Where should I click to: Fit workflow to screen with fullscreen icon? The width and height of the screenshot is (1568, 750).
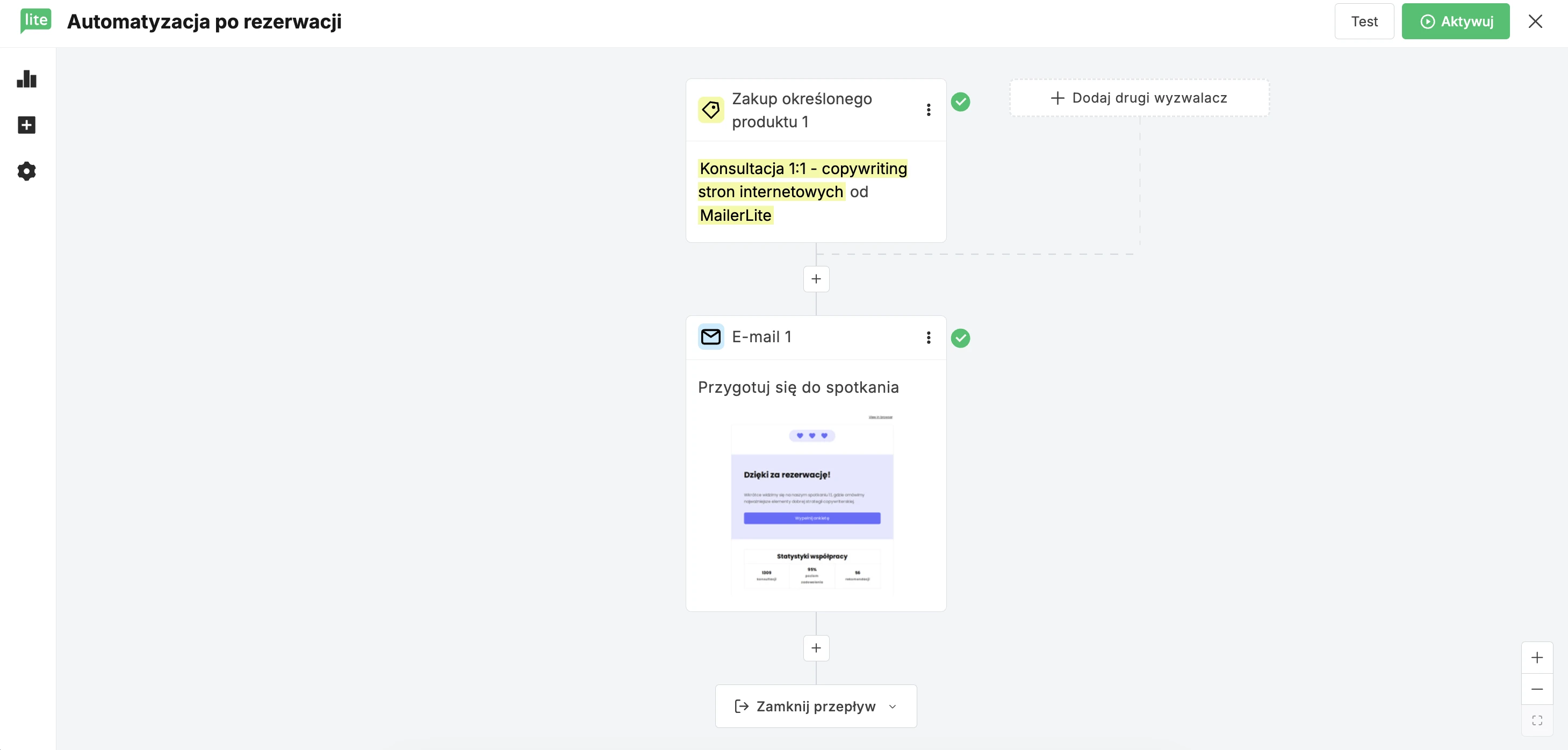[1536, 721]
